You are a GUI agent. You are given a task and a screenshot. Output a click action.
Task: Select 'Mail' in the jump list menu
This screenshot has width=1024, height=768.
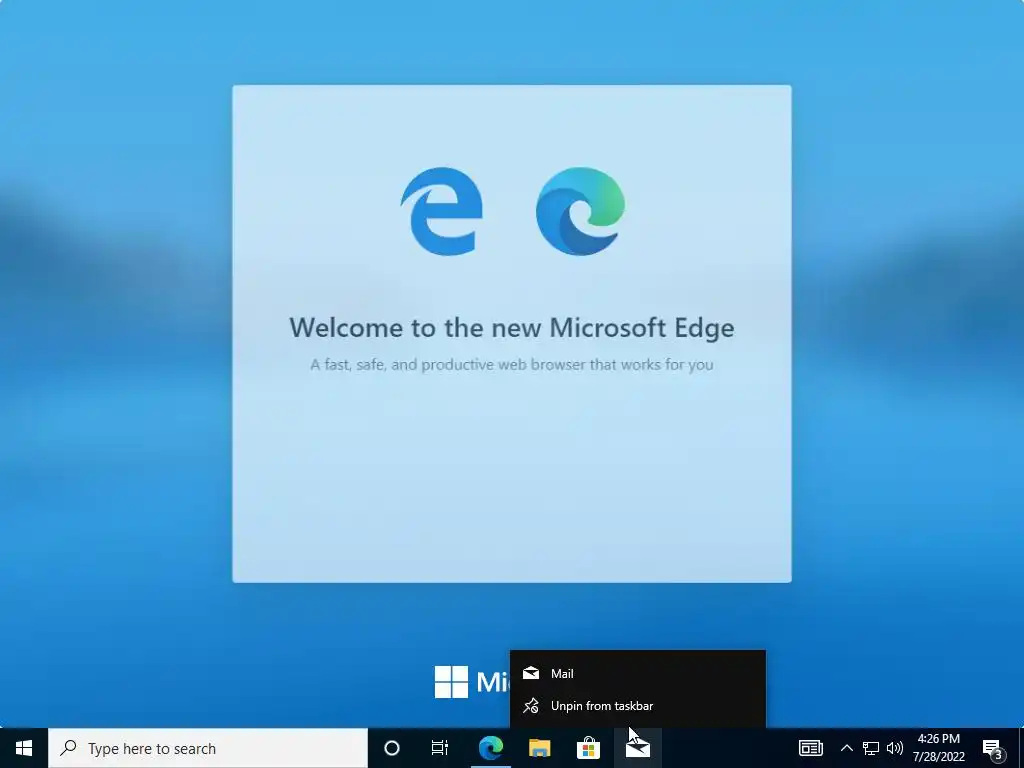pos(637,673)
